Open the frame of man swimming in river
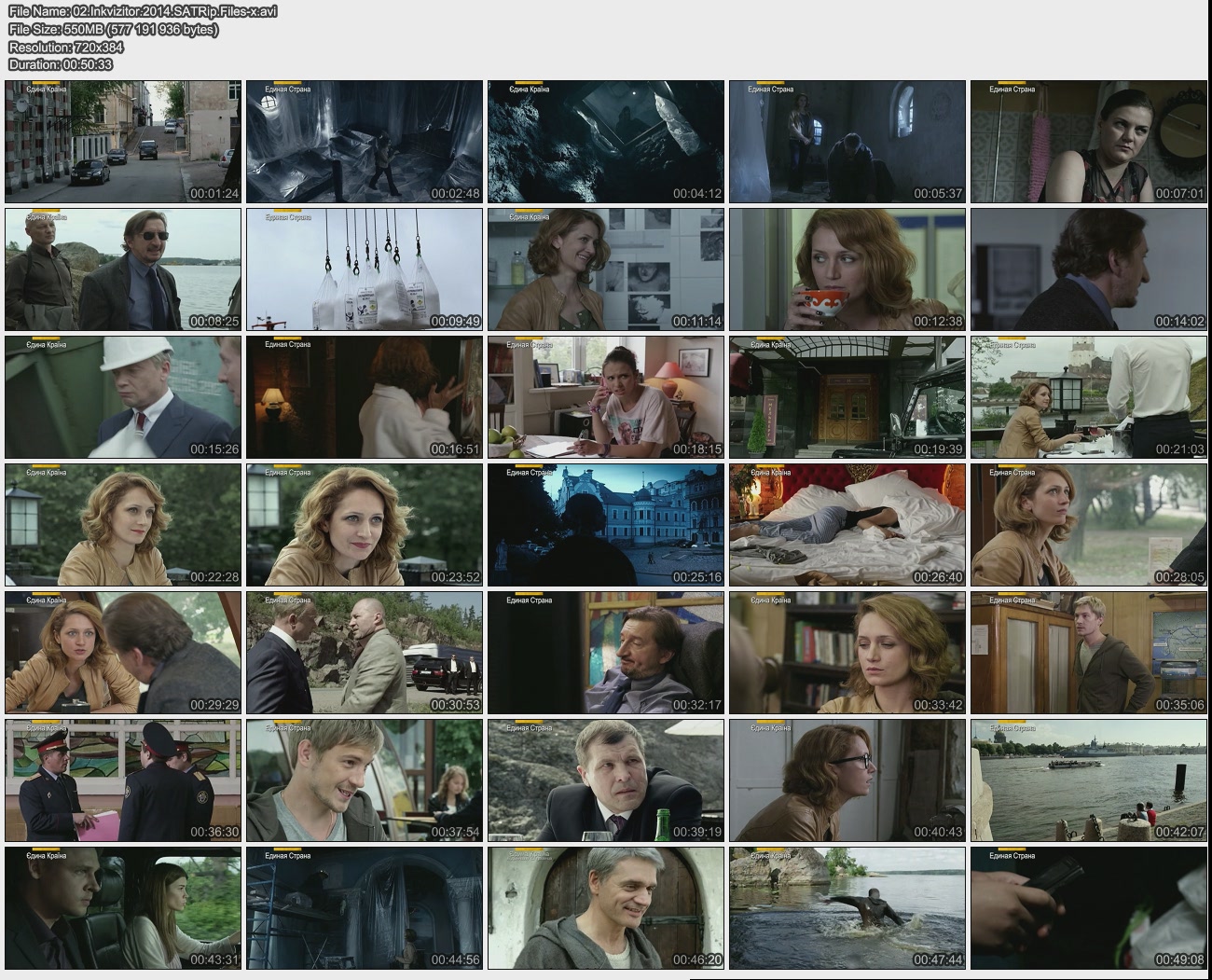Screen dimensions: 1212x980 click(847, 908)
